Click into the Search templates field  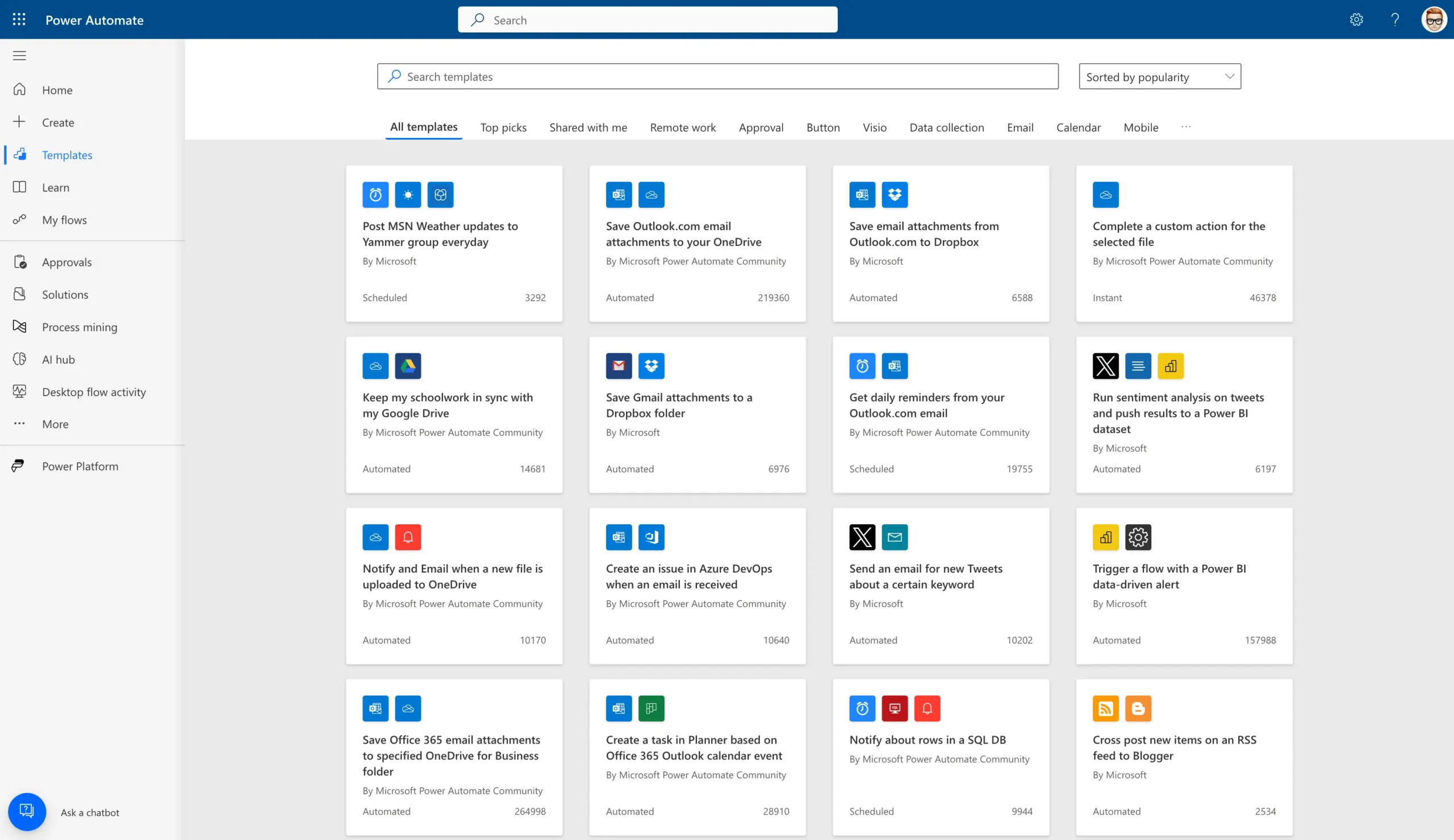point(717,76)
